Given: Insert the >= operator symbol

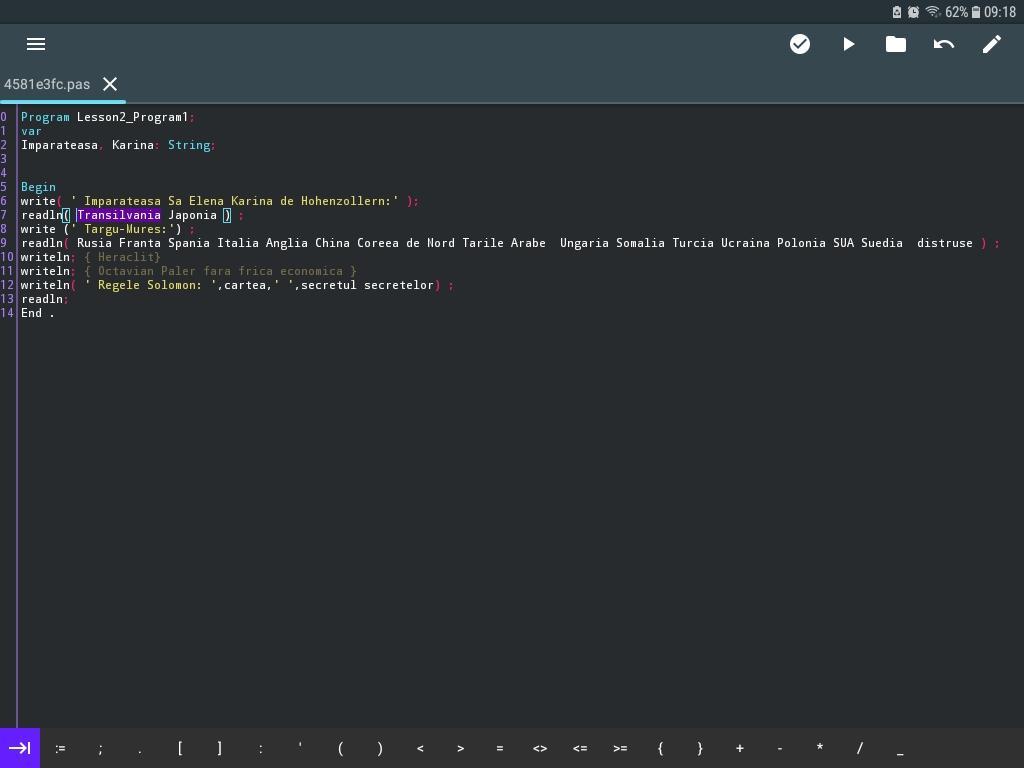Looking at the screenshot, I should pyautogui.click(x=620, y=748).
